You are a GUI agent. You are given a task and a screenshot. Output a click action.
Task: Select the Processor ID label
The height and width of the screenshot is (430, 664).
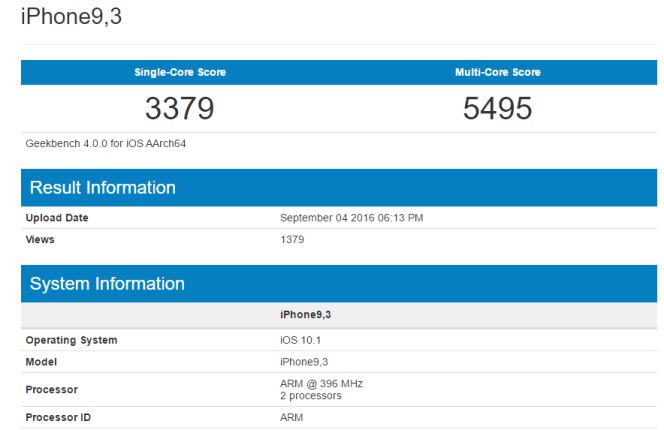pos(58,417)
